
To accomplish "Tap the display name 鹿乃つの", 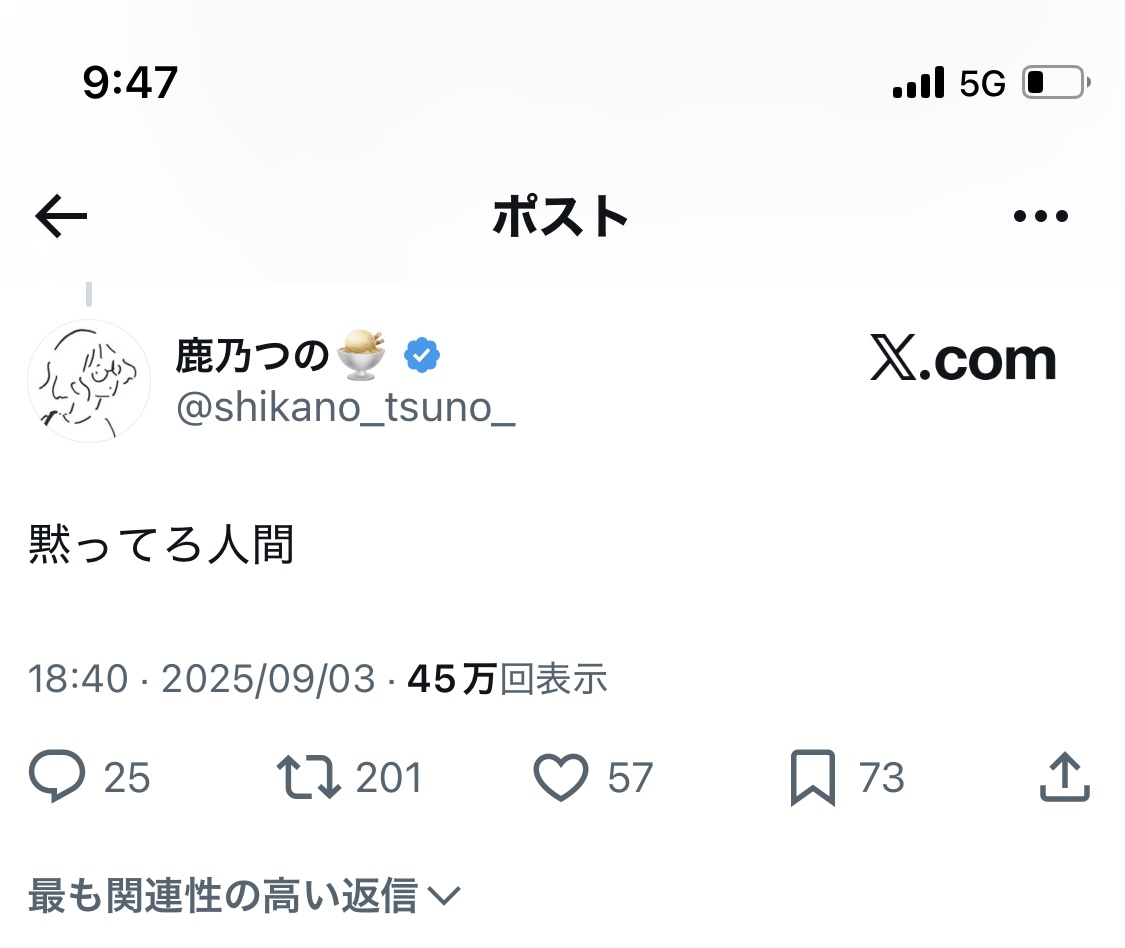I will tap(252, 355).
